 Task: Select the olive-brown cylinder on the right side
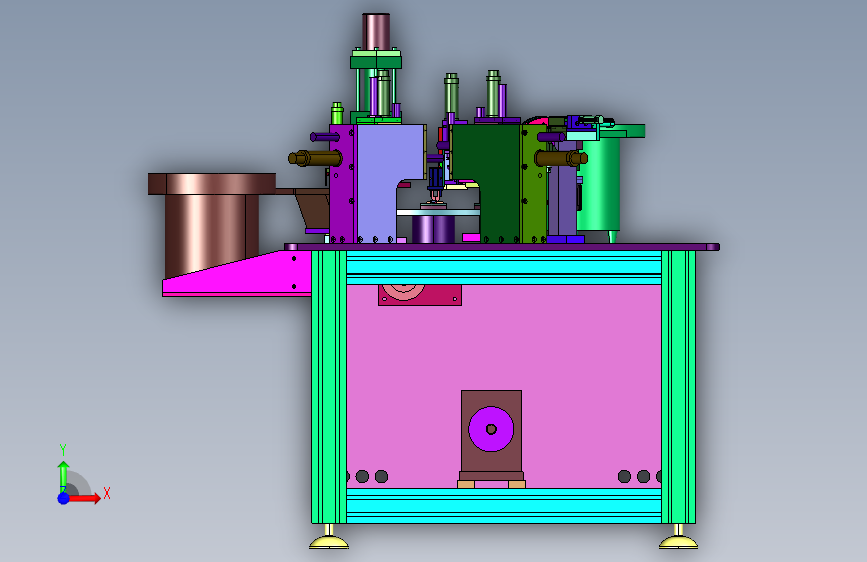click(x=561, y=158)
